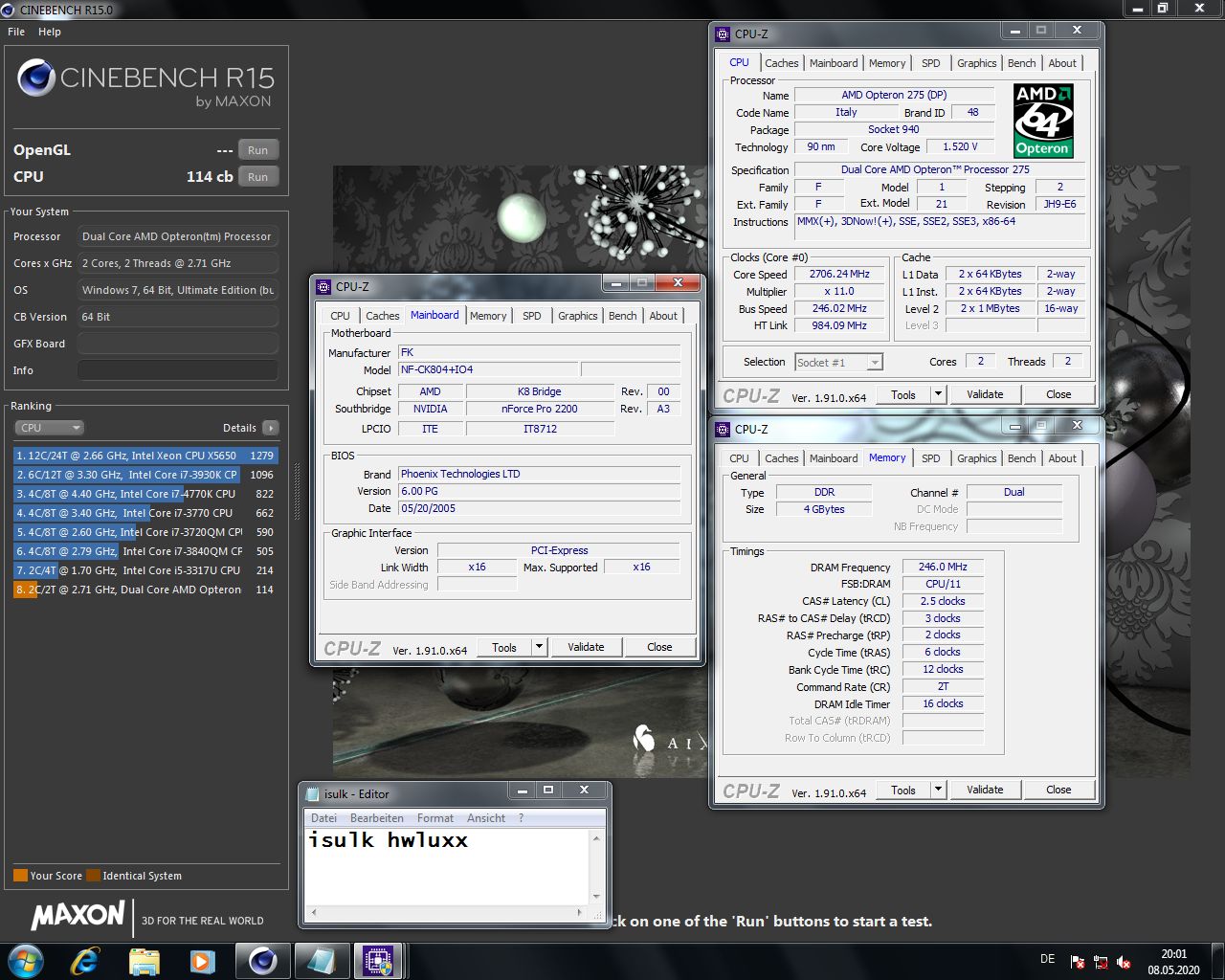This screenshot has height=980, width=1225.
Task: Click Show desktop strip beside taskbar clock
Action: click(1217, 961)
